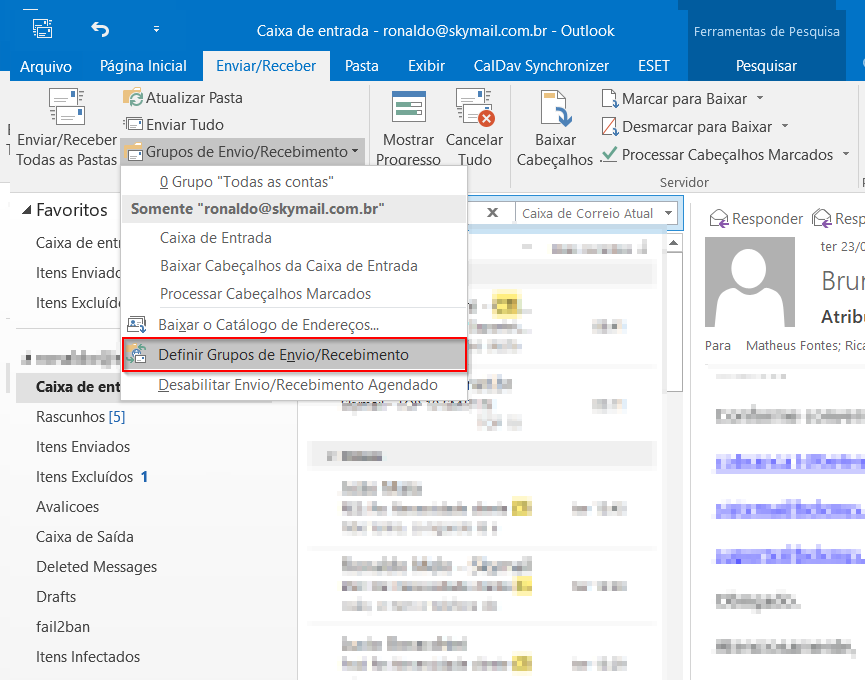The width and height of the screenshot is (865, 680).
Task: Select Baixar o Catálogo de Endereços
Action: 268,325
